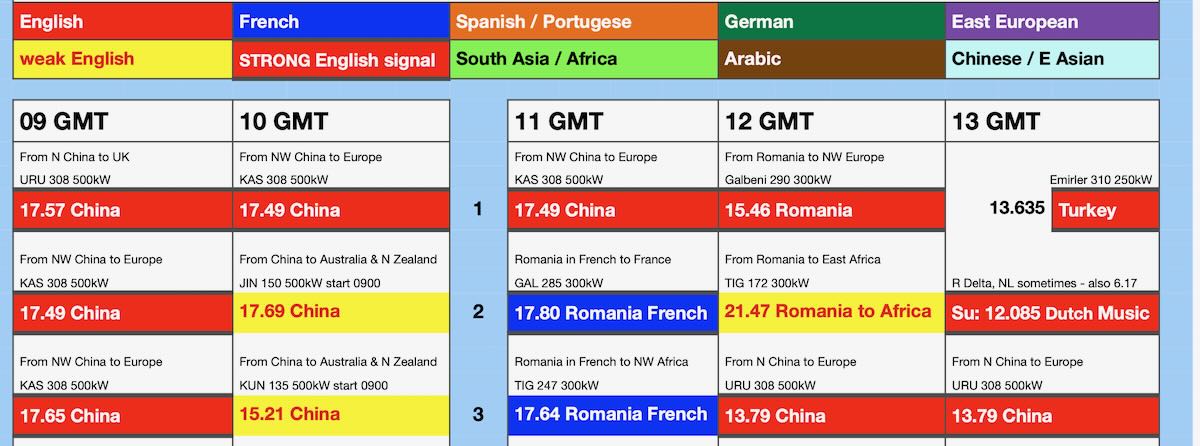This screenshot has width=1200, height=446.
Task: Click the orange Spanish / Portugese legend cell
Action: coord(584,21)
